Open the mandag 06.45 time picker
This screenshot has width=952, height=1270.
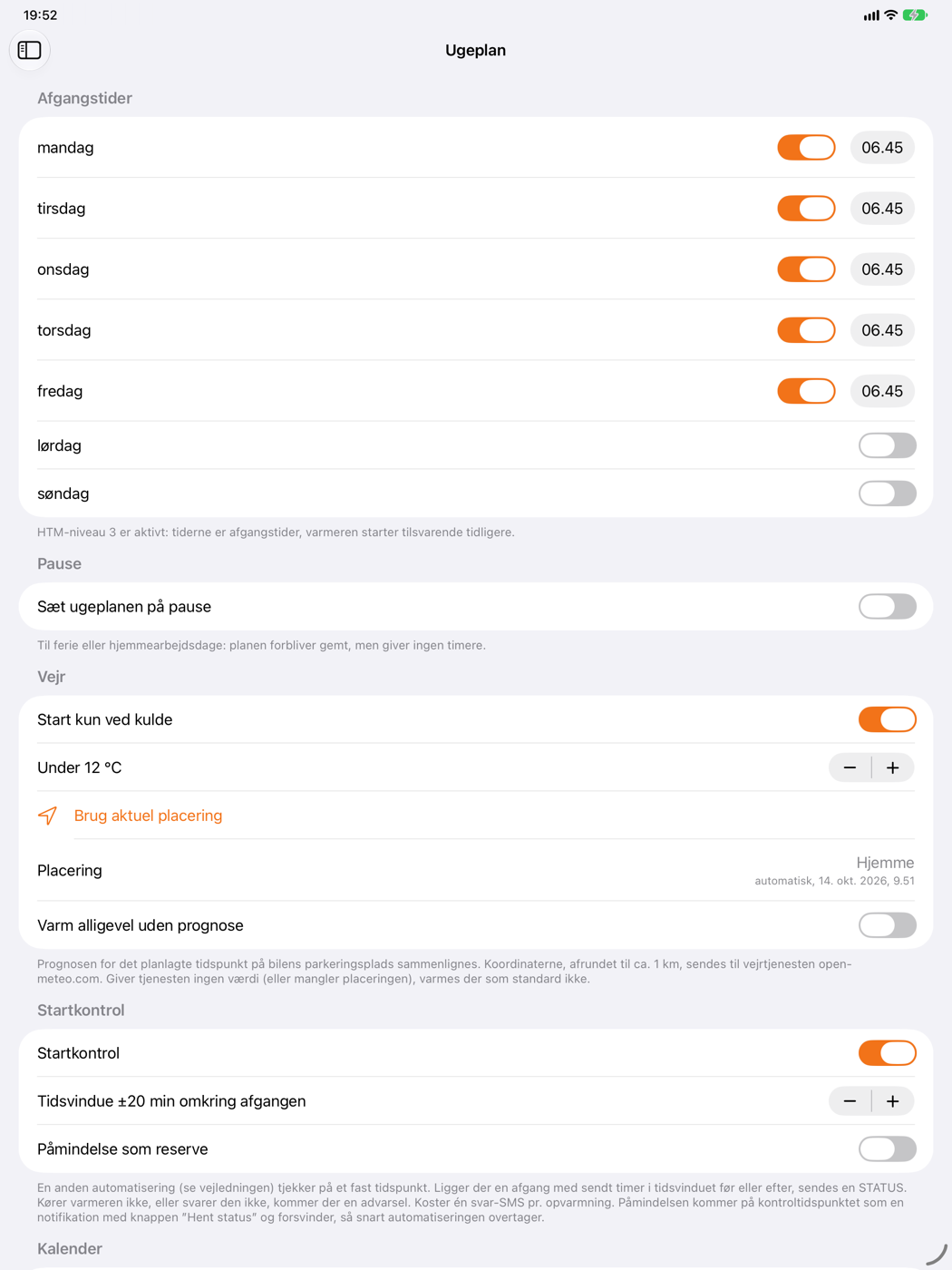pyautogui.click(x=882, y=148)
